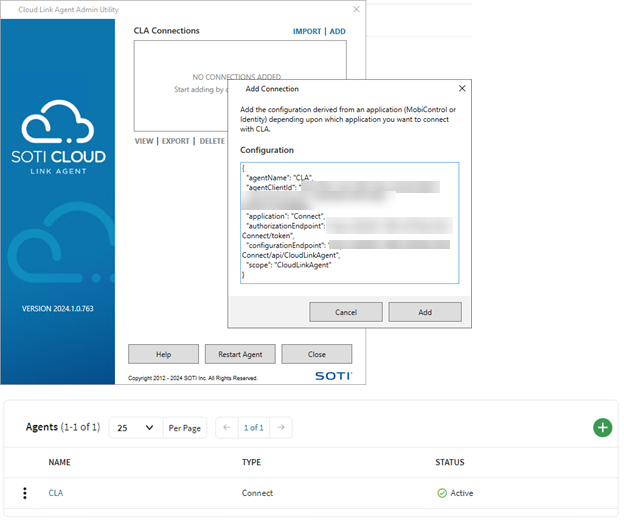Image resolution: width=624 pixels, height=521 pixels.
Task: Click the Active status checkmark icon
Action: 441,493
